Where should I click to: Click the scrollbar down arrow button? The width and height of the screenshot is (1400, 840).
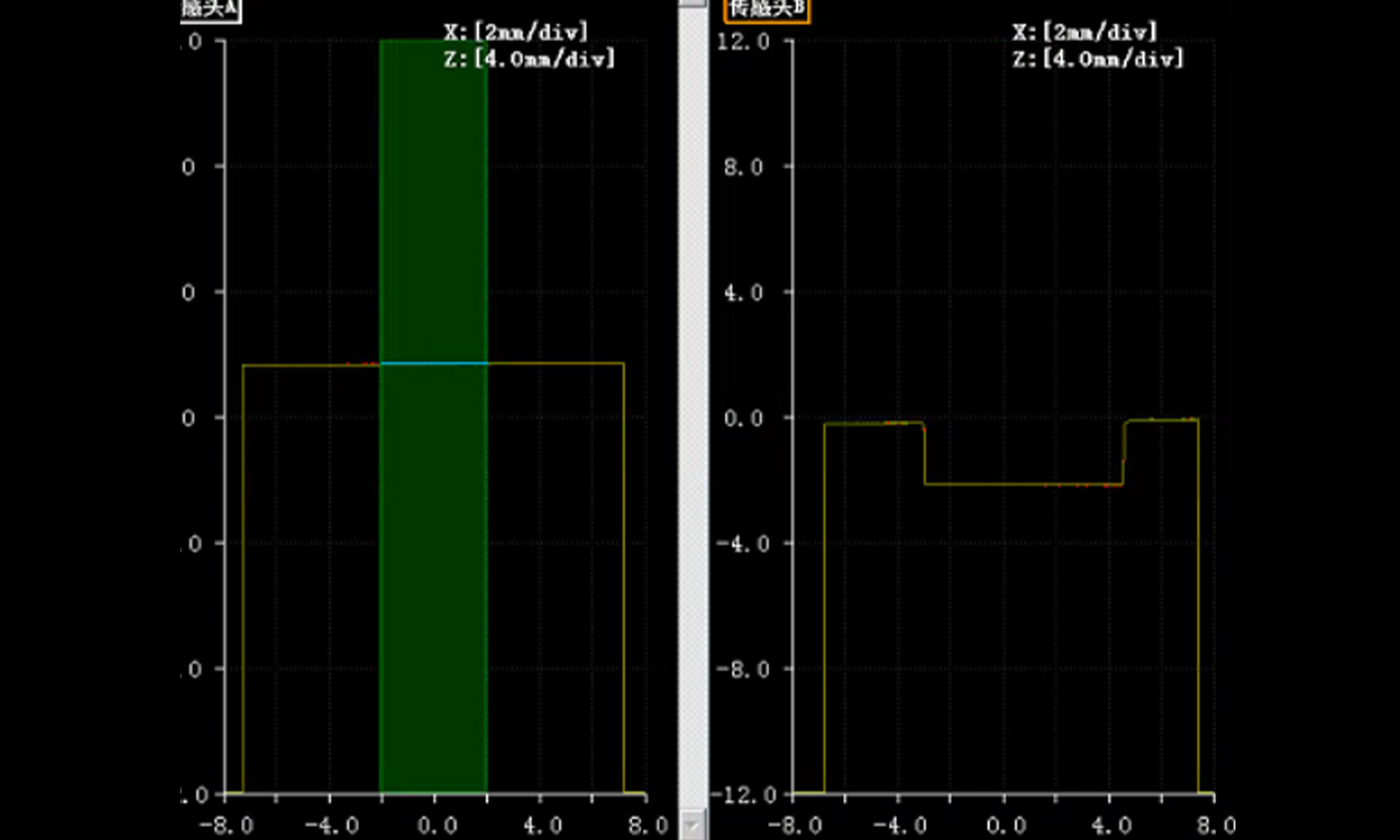(x=692, y=825)
